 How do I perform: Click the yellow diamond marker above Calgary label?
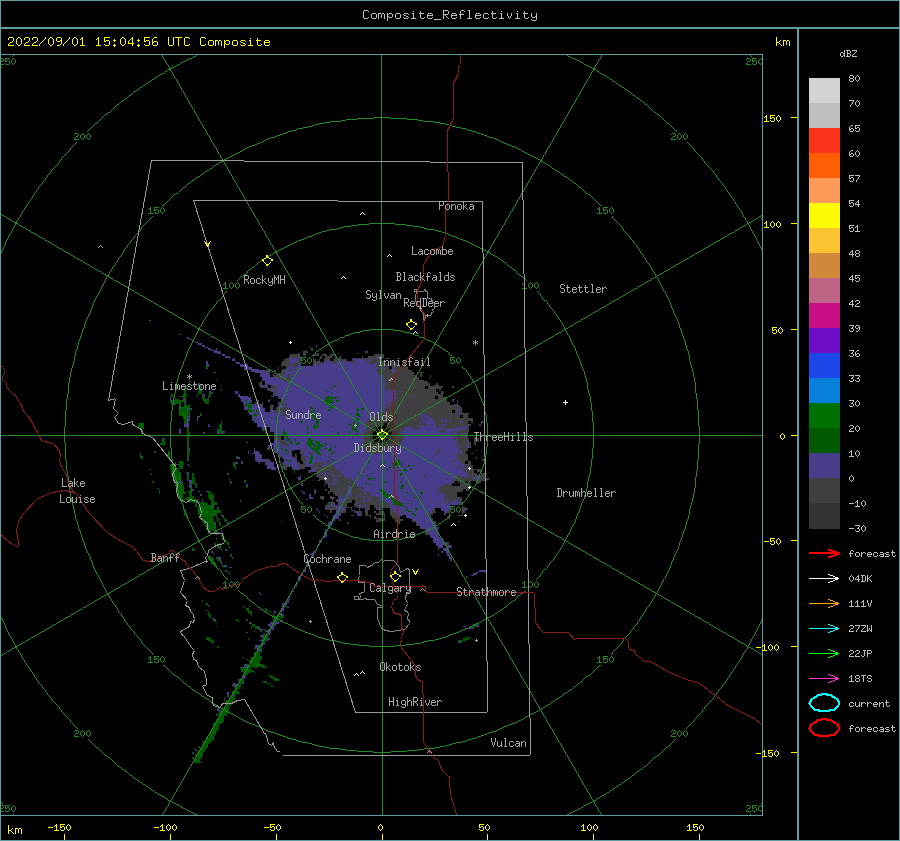(395, 576)
